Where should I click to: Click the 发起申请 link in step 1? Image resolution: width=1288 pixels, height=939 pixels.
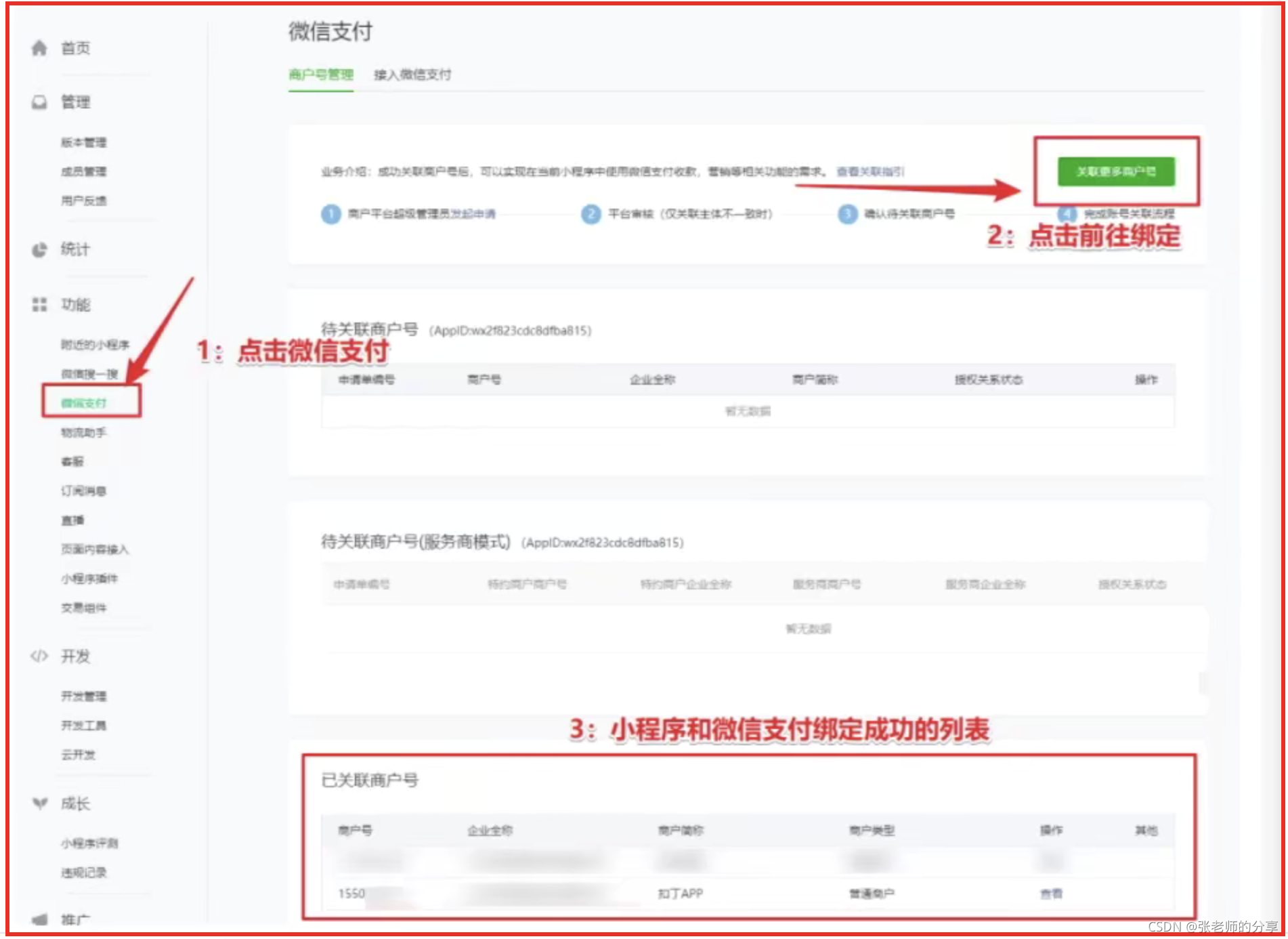click(473, 214)
